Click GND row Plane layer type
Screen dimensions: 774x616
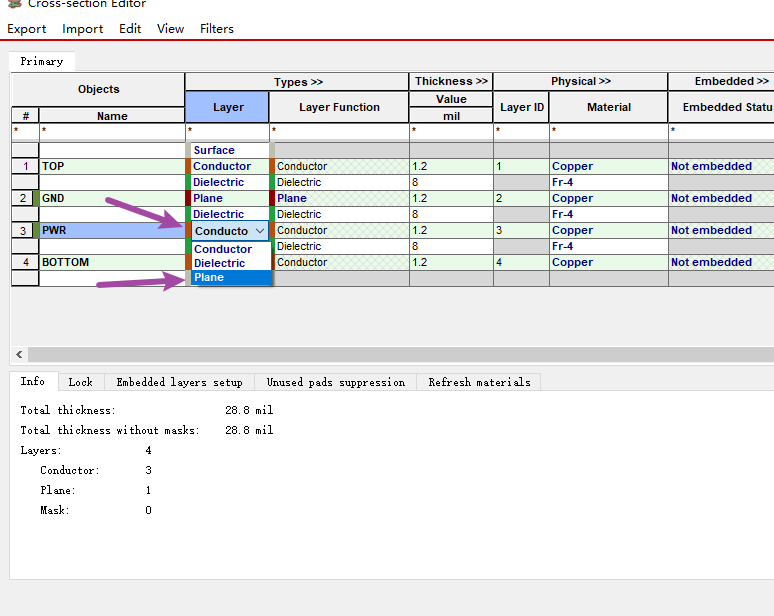click(x=230, y=198)
